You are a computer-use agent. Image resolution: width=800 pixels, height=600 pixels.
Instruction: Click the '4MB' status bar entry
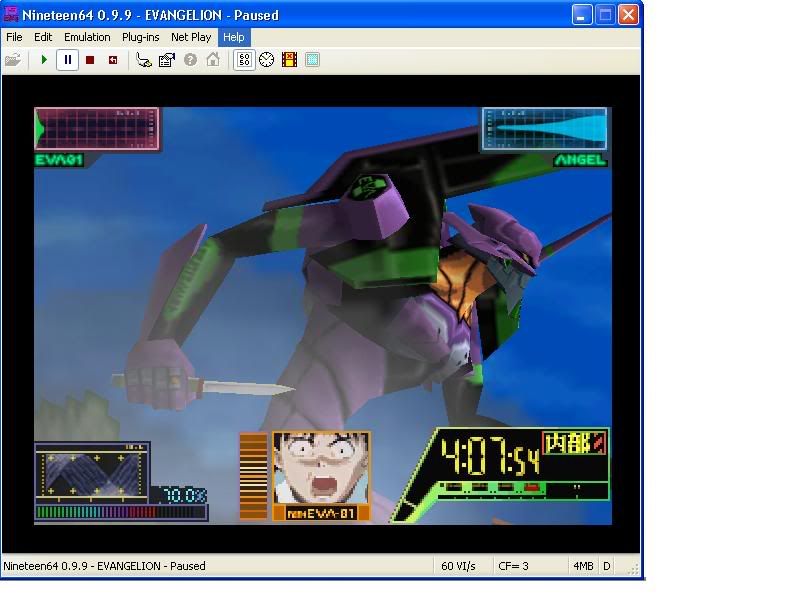pos(583,566)
